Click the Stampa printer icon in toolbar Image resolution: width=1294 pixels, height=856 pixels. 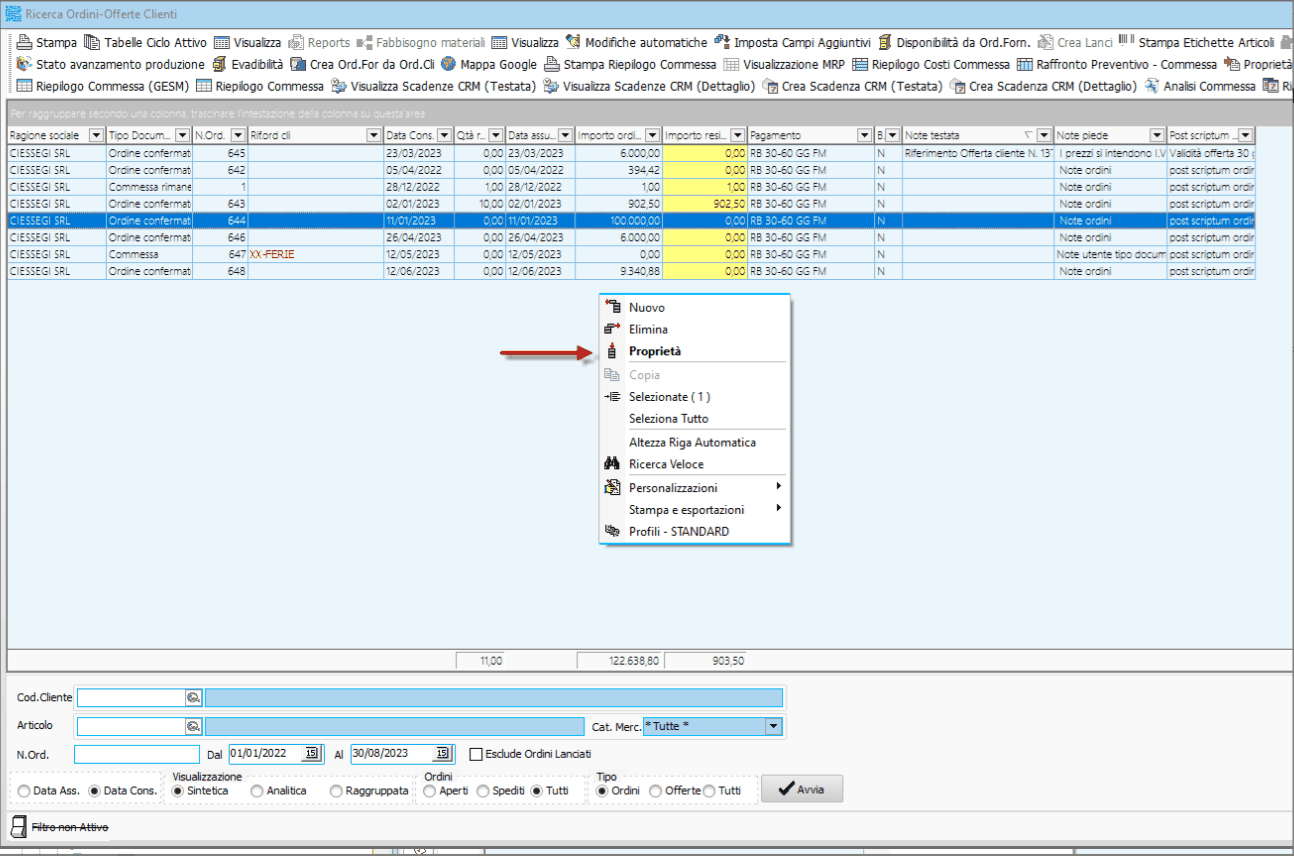tap(24, 43)
